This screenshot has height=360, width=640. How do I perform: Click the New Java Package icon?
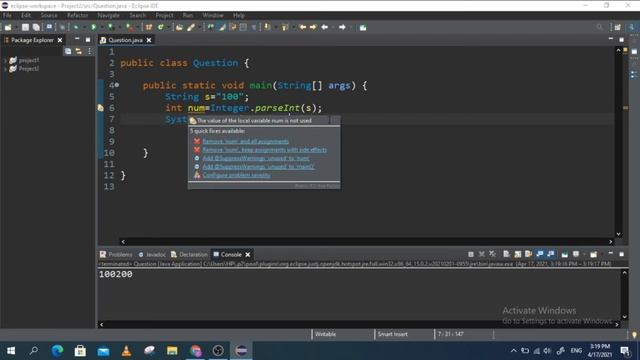pyautogui.click(x=149, y=27)
